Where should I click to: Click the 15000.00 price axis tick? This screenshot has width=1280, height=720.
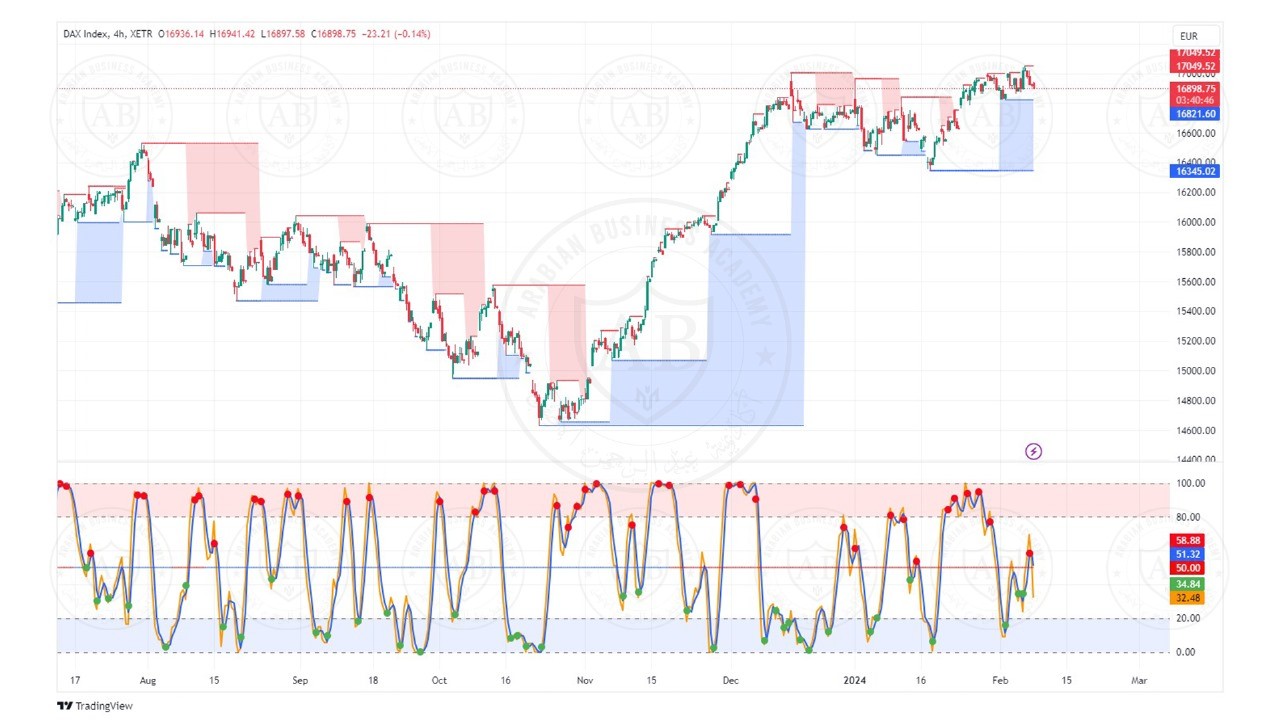[x=1196, y=371]
